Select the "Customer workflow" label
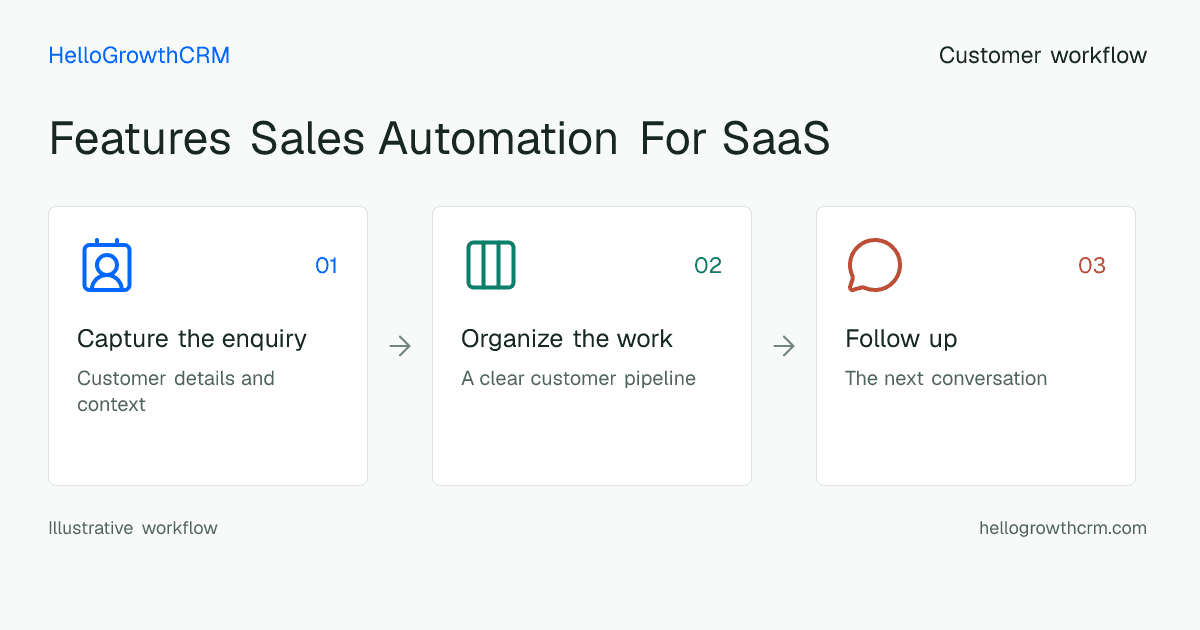The height and width of the screenshot is (630, 1200). tap(1043, 56)
